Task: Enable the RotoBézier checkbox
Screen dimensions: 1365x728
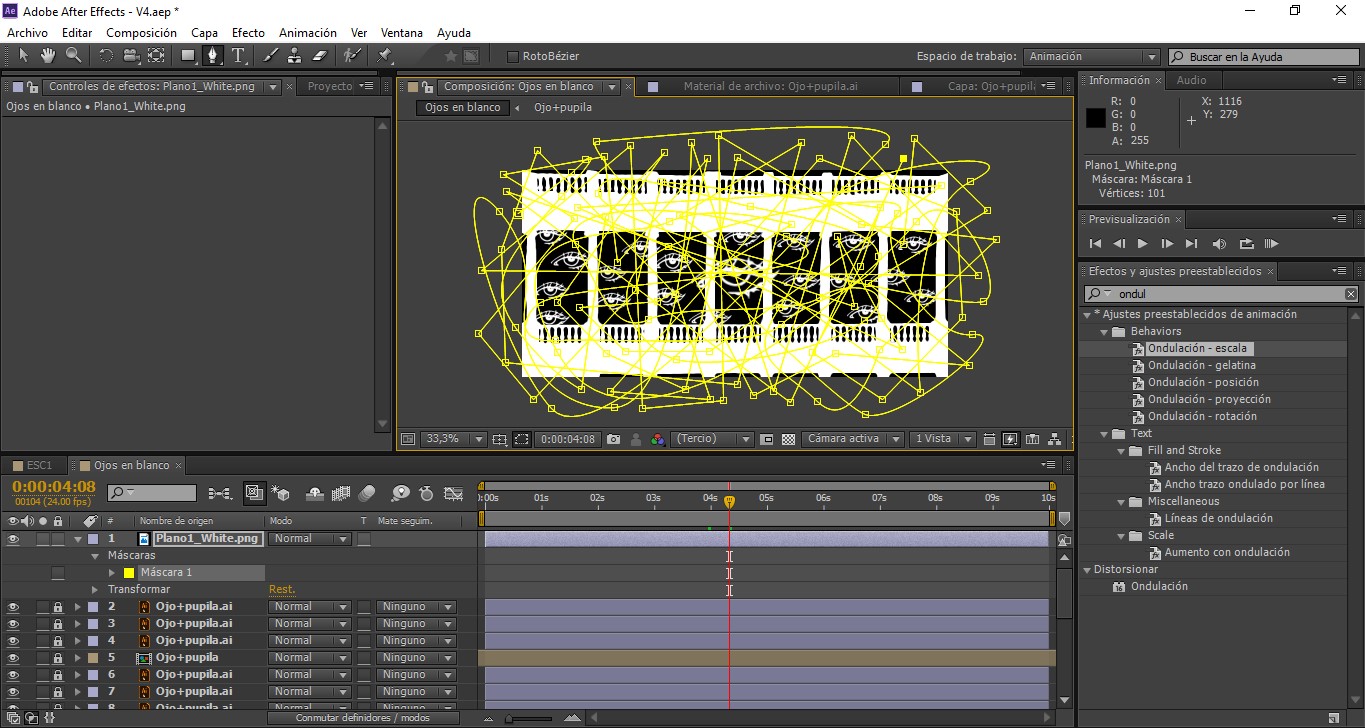Action: coord(513,56)
